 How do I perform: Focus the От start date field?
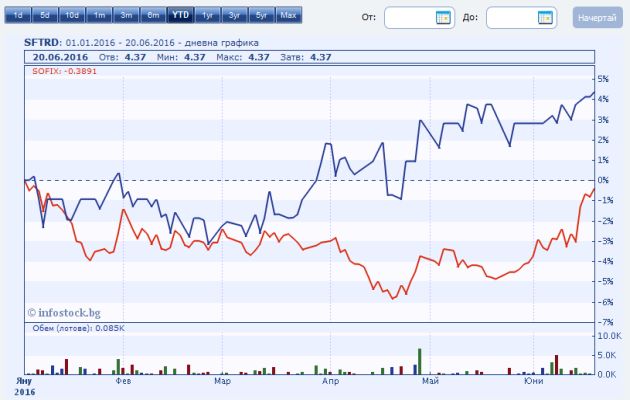pyautogui.click(x=419, y=18)
